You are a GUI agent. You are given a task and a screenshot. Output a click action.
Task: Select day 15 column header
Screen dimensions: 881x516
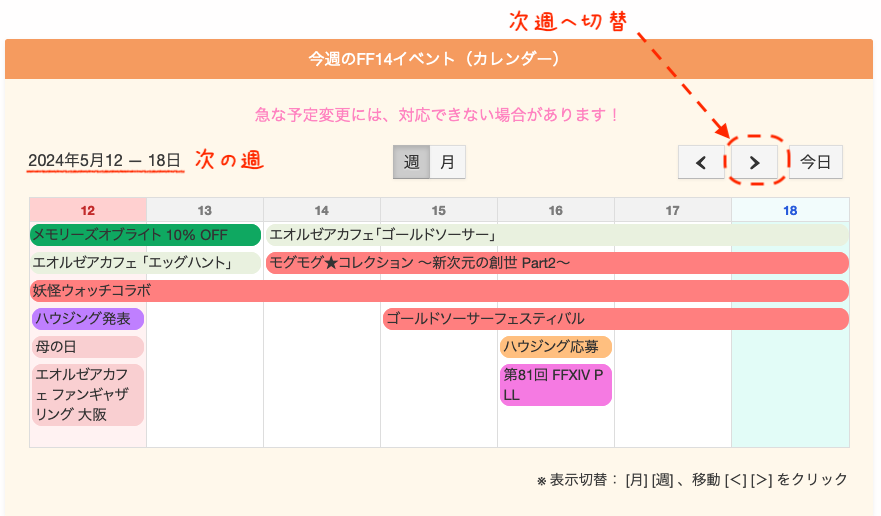(x=439, y=210)
